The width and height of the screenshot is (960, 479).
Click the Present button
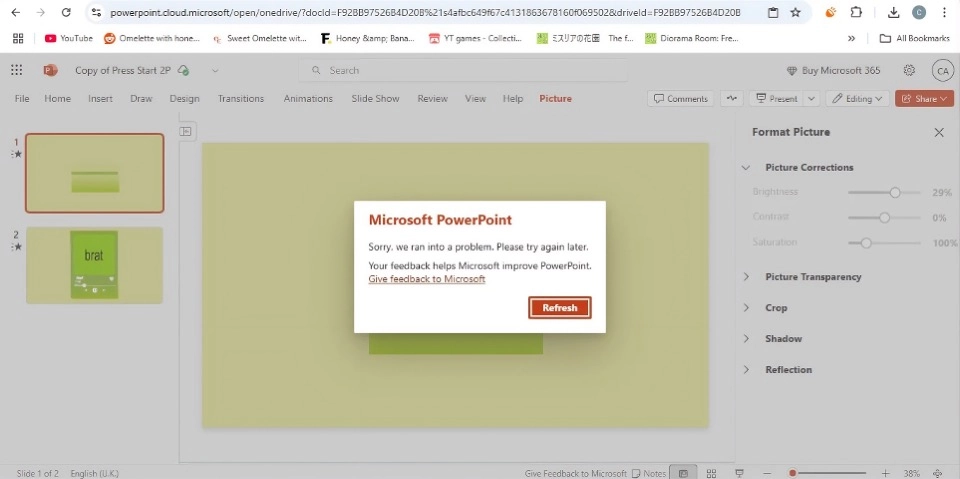776,99
